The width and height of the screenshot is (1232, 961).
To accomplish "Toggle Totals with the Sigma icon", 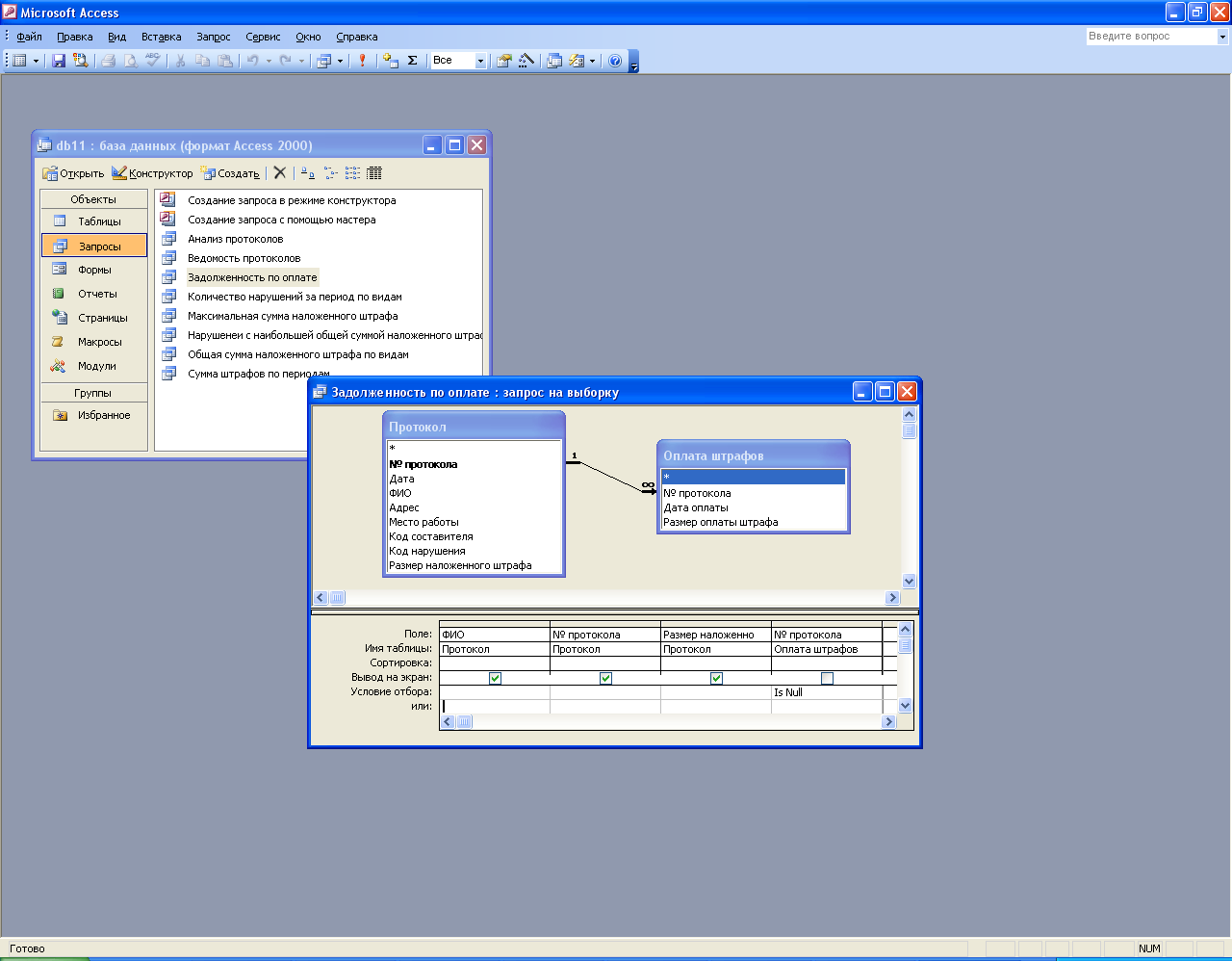I will [413, 61].
